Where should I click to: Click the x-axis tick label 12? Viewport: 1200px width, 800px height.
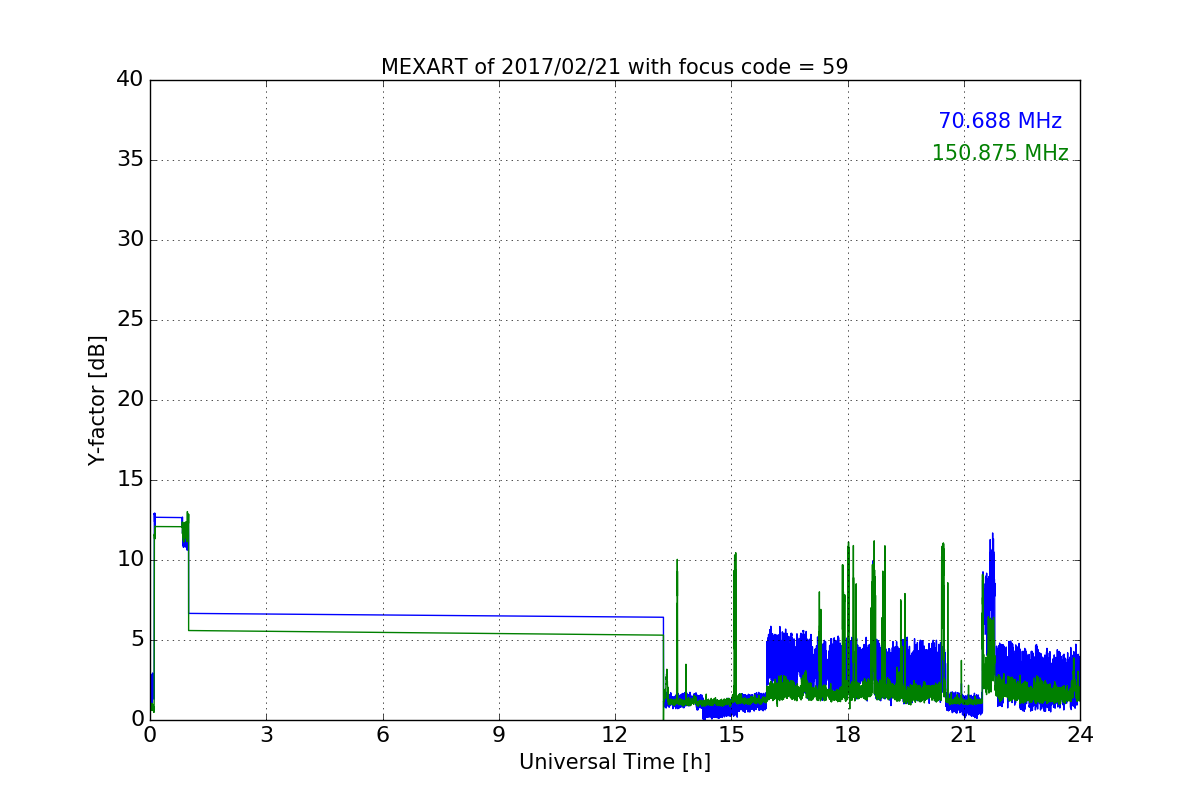[x=615, y=734]
